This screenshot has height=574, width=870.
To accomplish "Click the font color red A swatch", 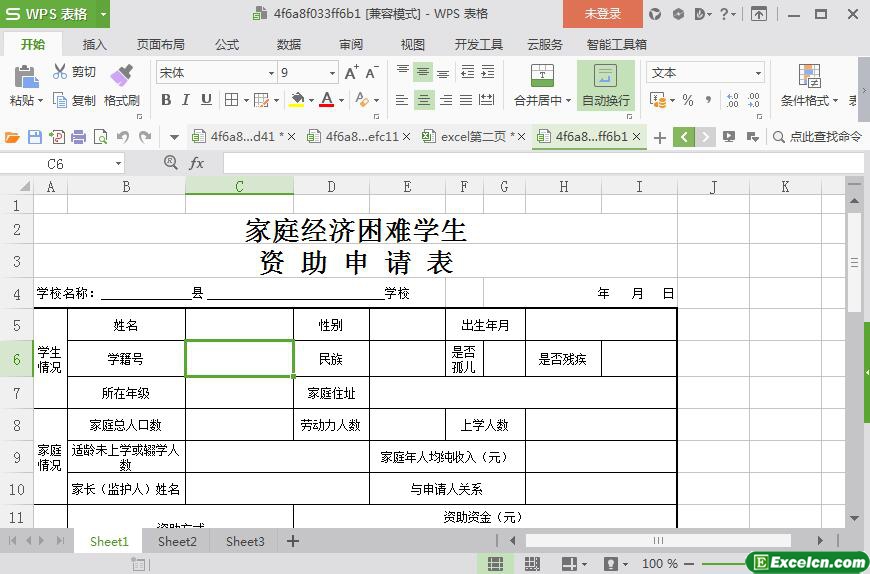I will pyautogui.click(x=326, y=100).
